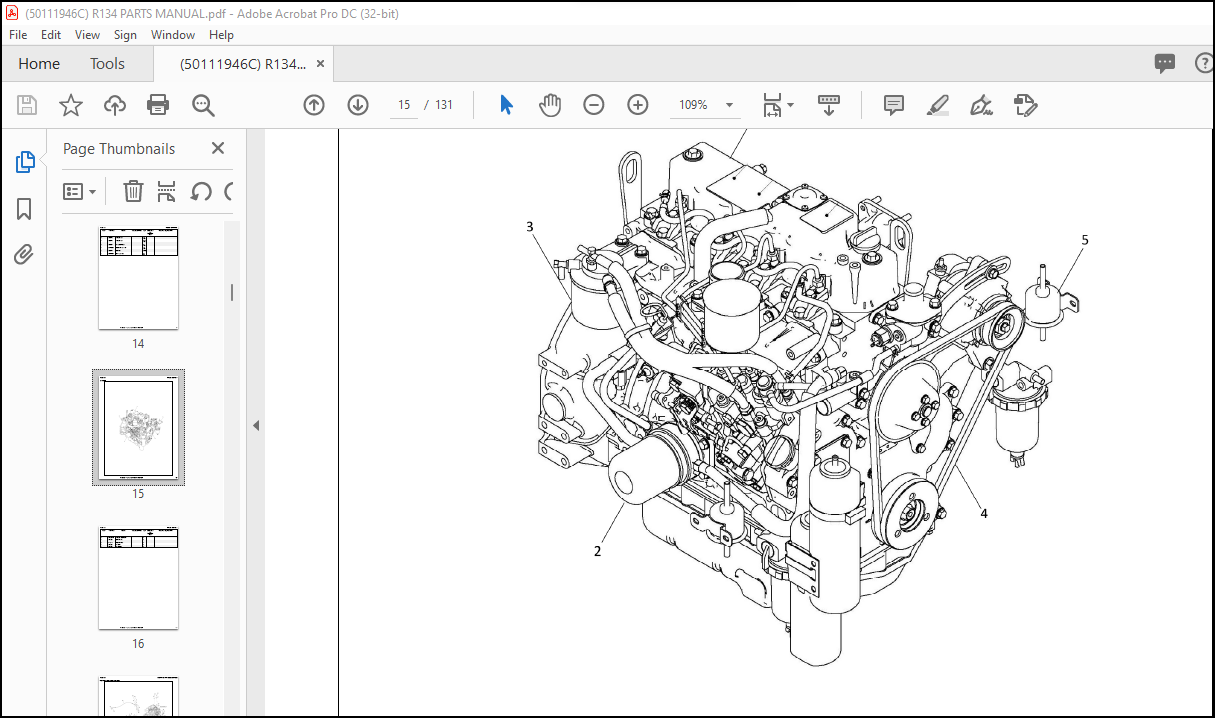Print the document using the printer icon

[158, 105]
